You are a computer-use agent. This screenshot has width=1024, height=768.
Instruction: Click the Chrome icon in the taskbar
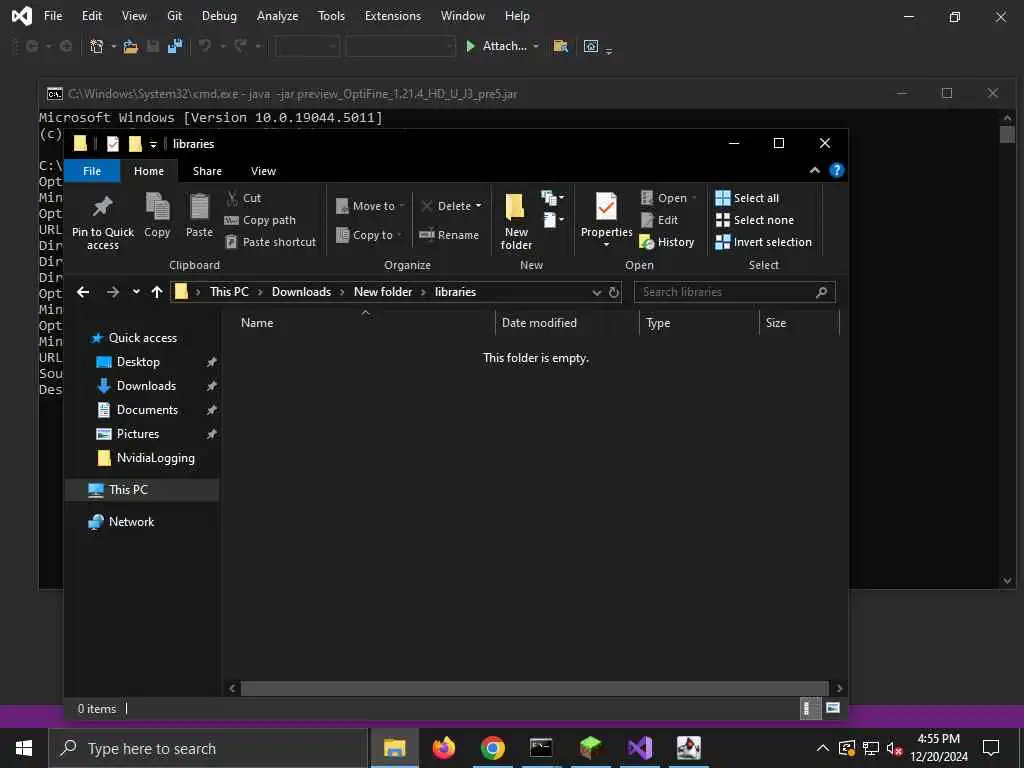point(492,748)
